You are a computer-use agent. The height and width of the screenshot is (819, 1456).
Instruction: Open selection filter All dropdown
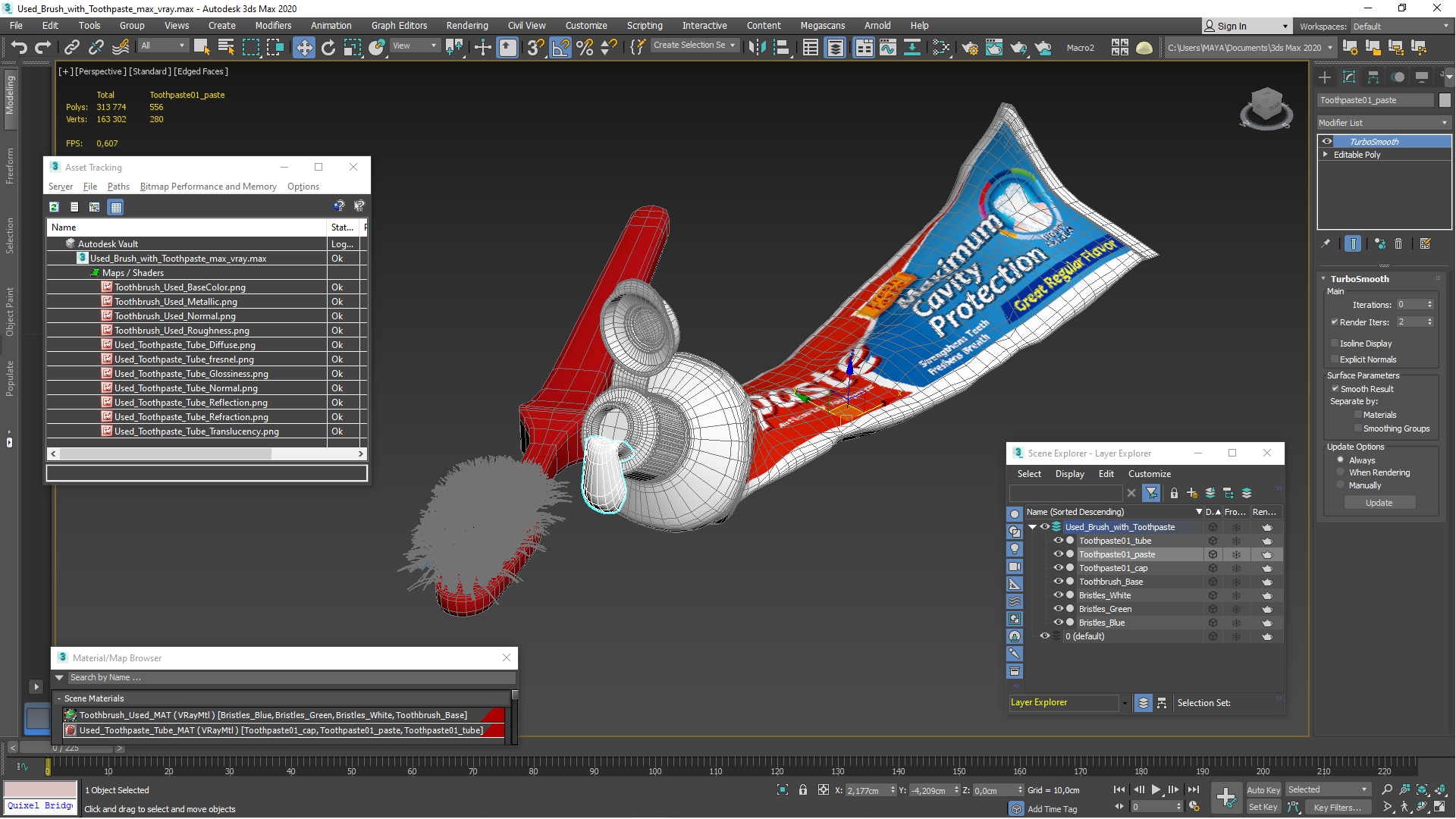(x=163, y=45)
